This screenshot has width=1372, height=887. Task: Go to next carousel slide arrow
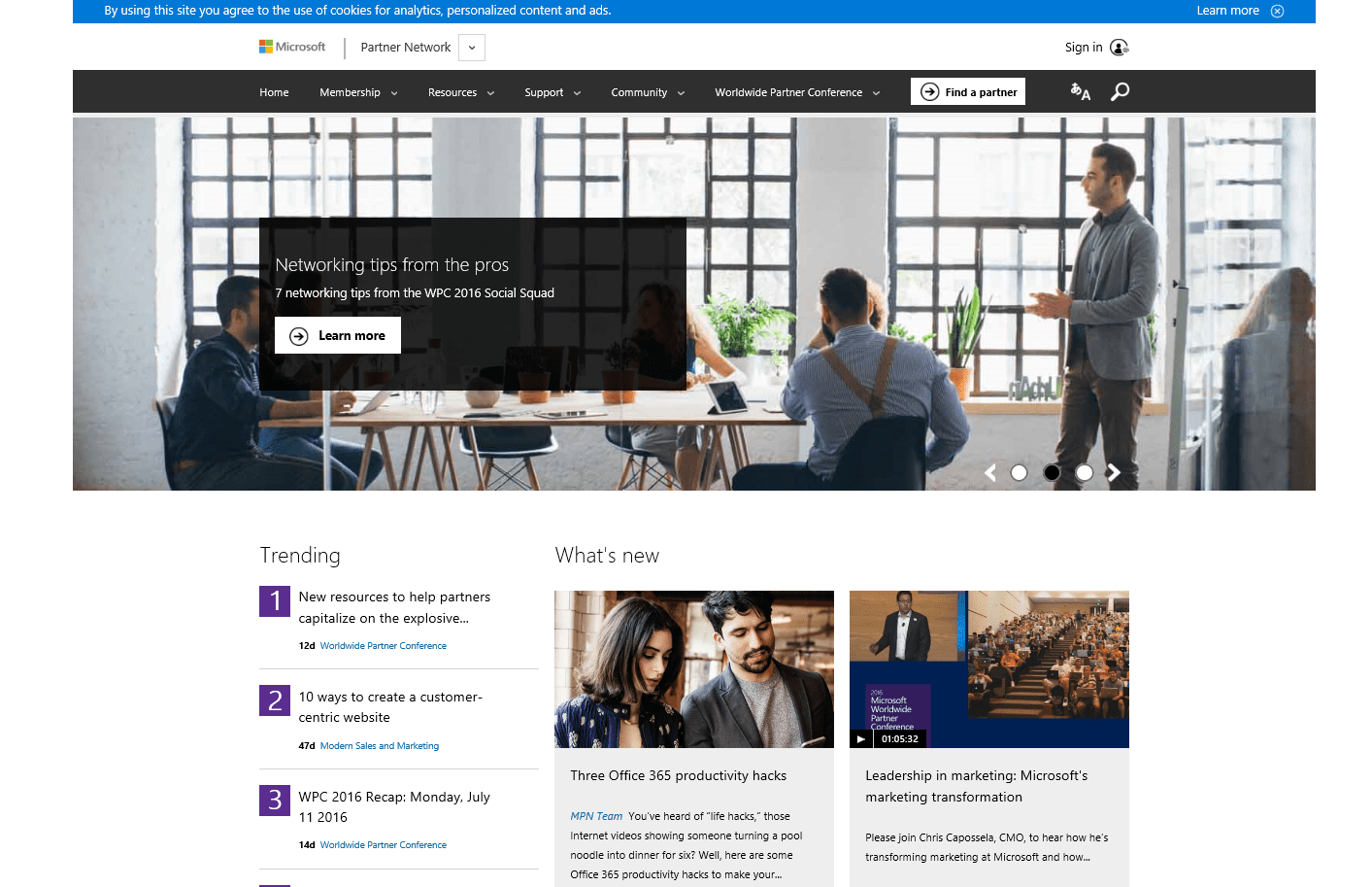1114,472
